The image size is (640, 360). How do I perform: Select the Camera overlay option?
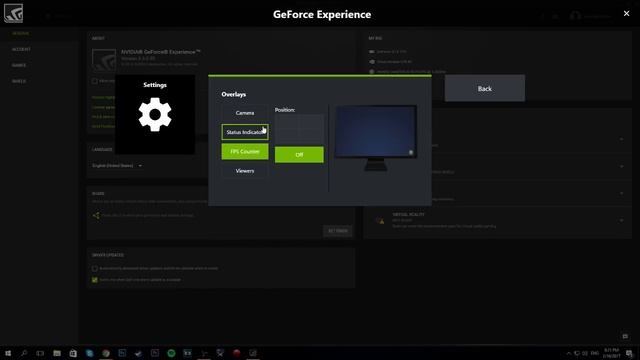245,113
